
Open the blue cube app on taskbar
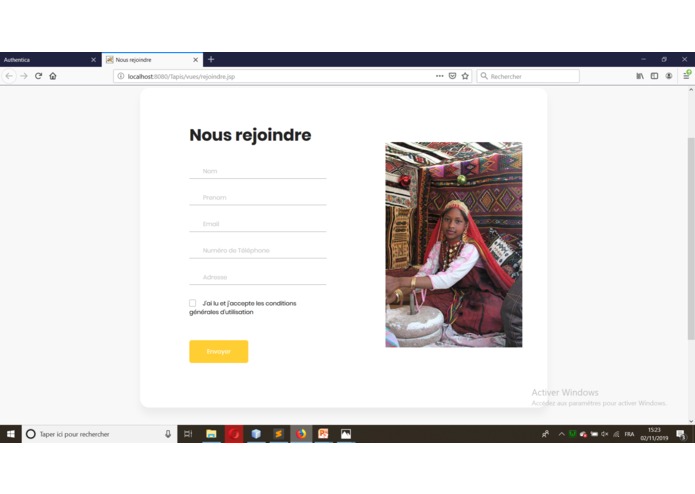point(256,434)
